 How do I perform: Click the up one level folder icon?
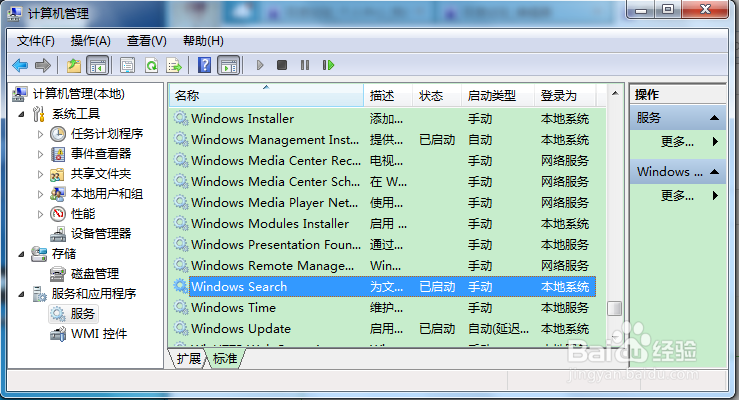coord(74,65)
